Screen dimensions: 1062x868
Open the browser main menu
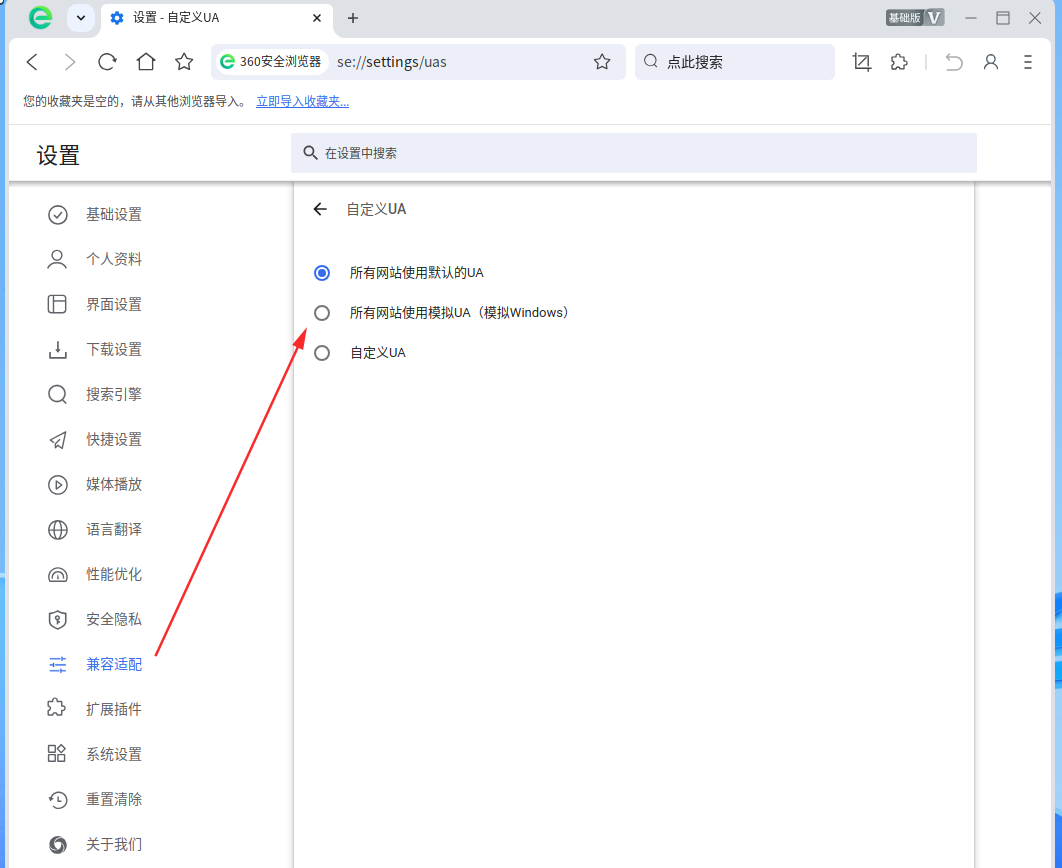pyautogui.click(x=1027, y=62)
